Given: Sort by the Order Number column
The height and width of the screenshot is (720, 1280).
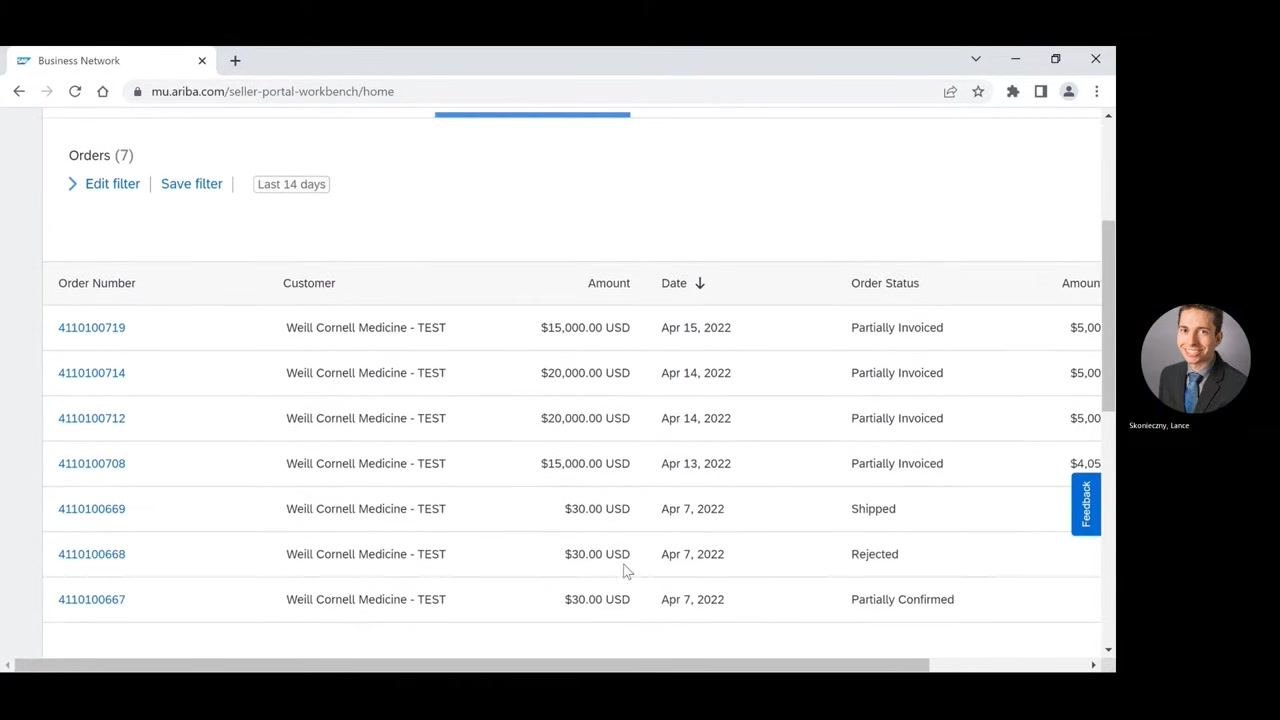Looking at the screenshot, I should point(97,283).
